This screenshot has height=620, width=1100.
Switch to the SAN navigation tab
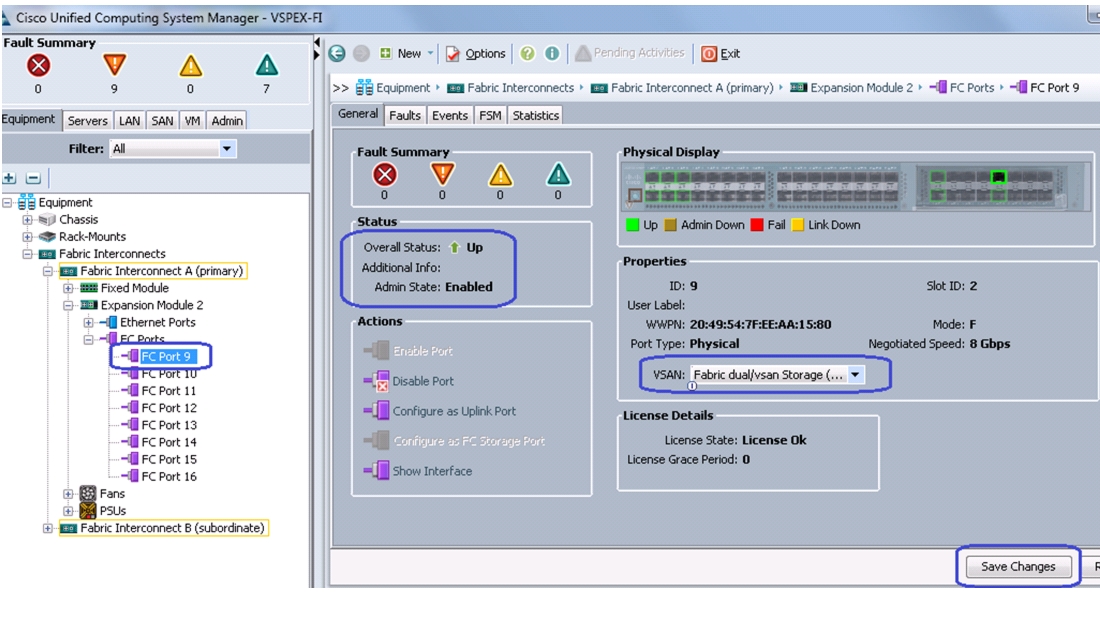162,121
